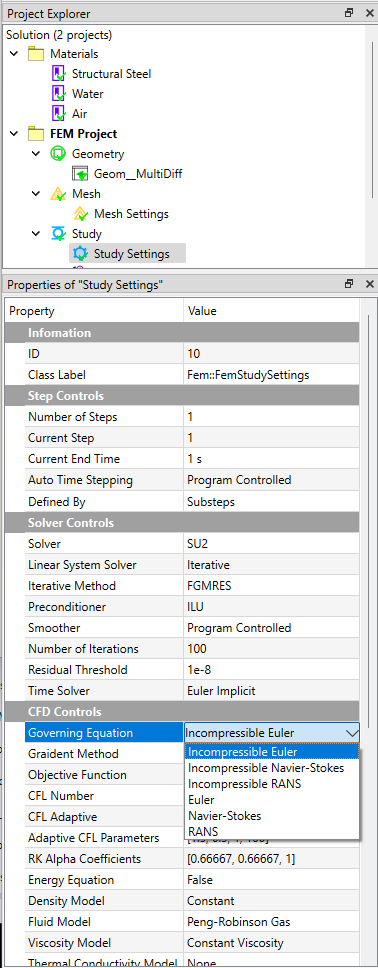Click the Geometry node icon
Screen dimensions: 378x968
coord(57,154)
